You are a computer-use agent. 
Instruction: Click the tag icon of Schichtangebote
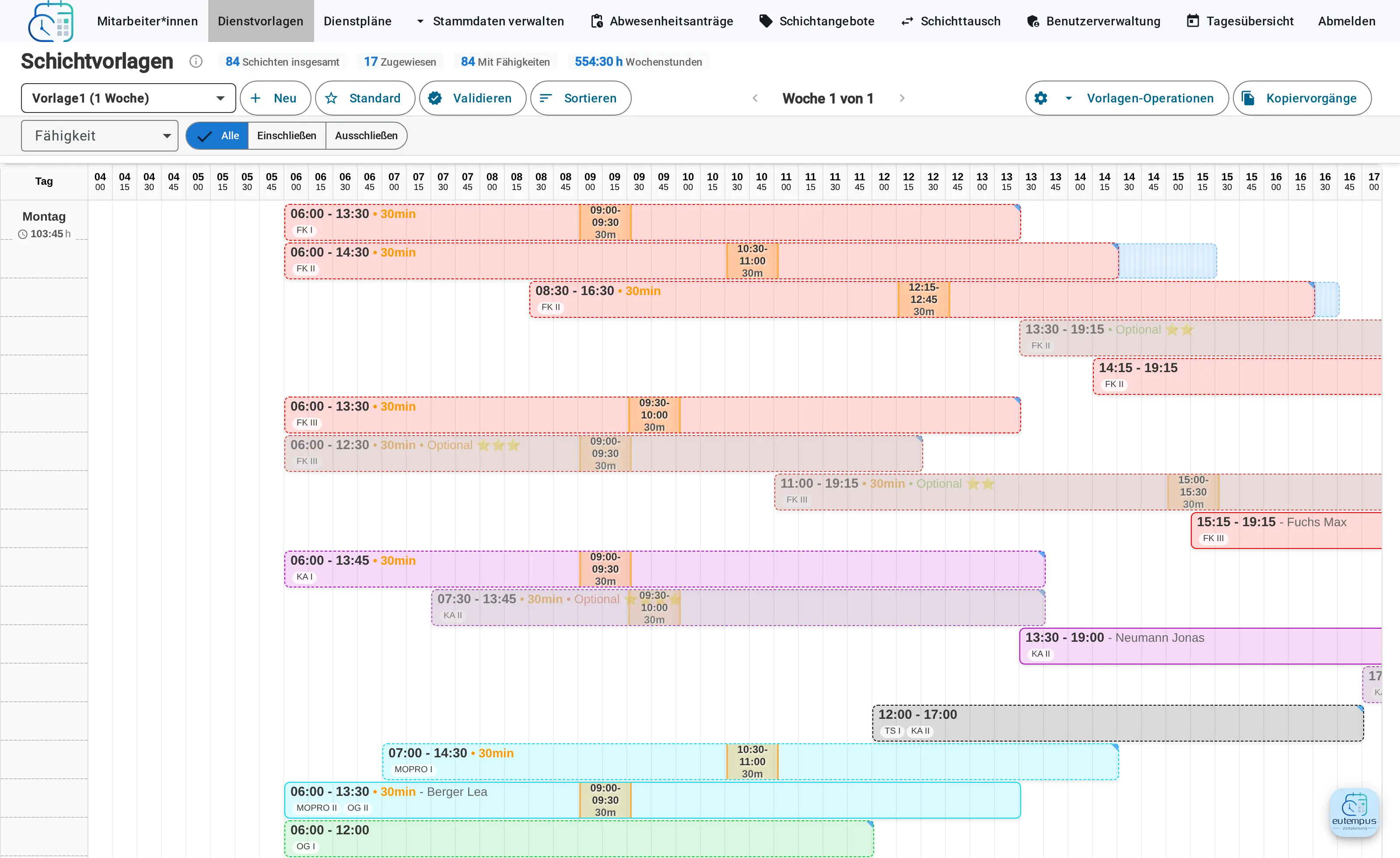pyautogui.click(x=766, y=21)
